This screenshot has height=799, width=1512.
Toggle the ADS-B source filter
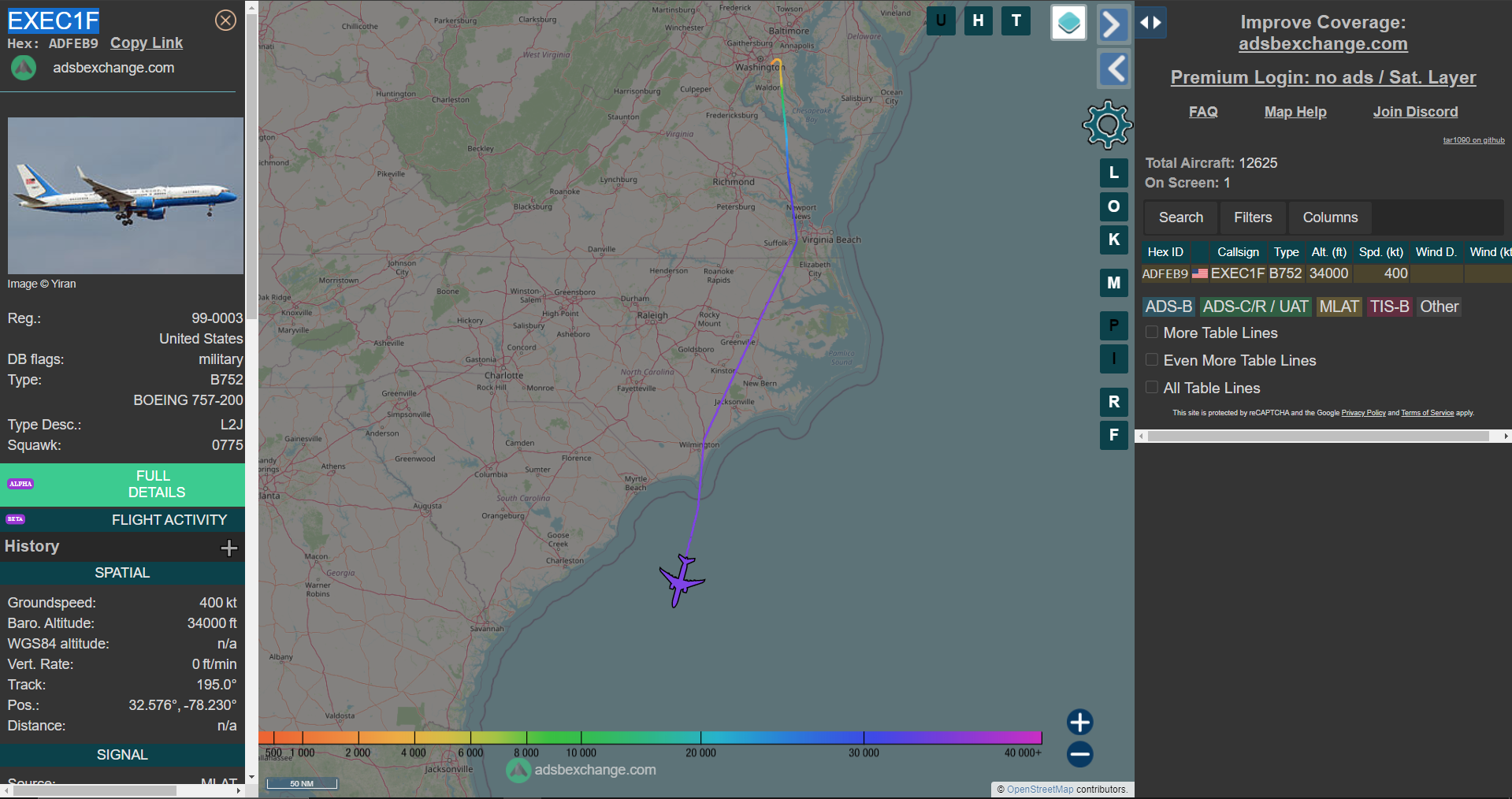click(x=1168, y=307)
